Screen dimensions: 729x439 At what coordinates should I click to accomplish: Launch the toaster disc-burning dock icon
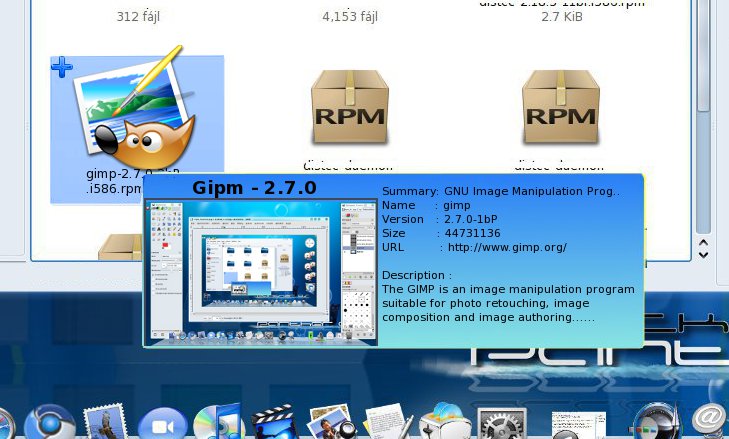point(444,422)
